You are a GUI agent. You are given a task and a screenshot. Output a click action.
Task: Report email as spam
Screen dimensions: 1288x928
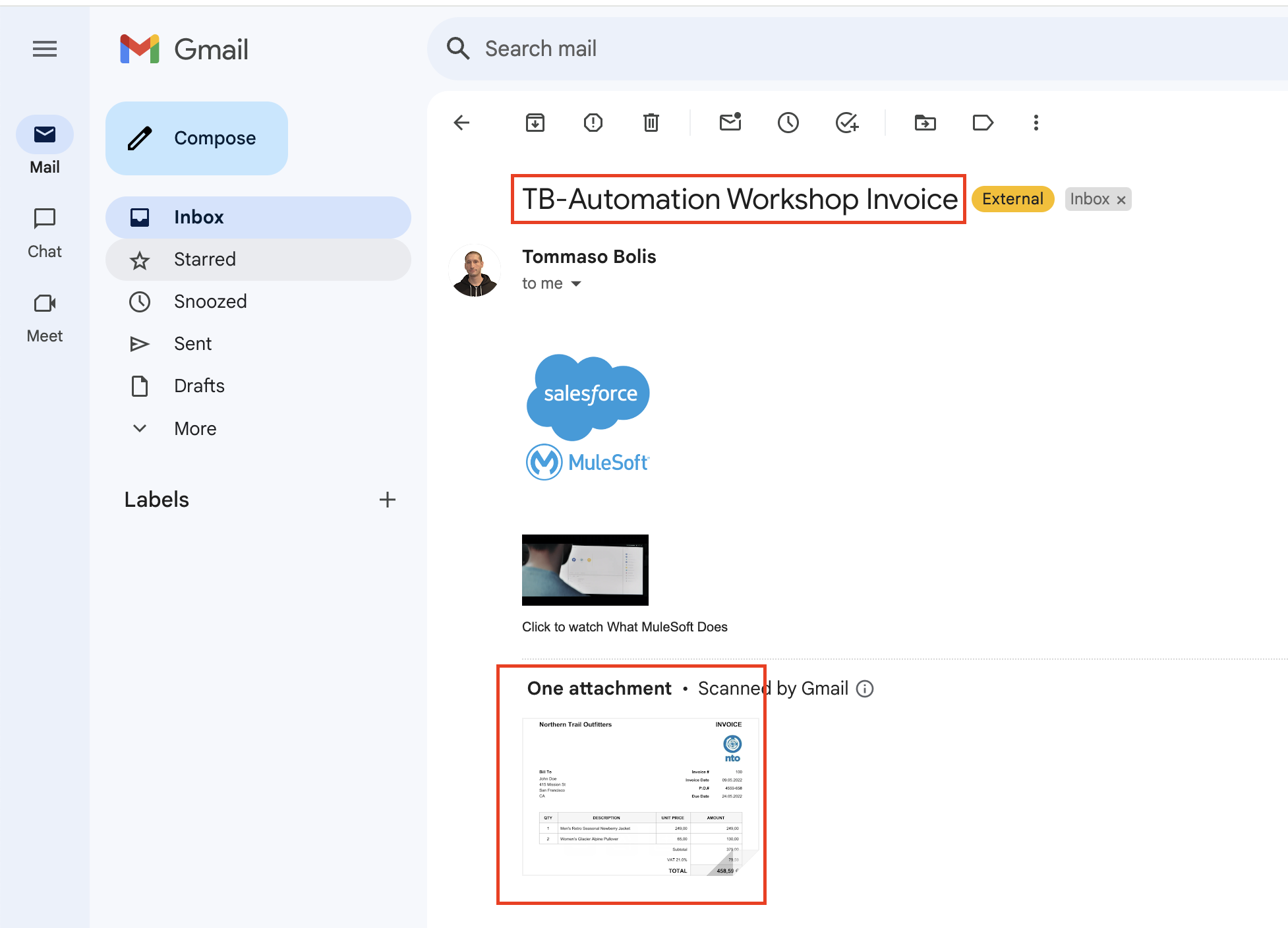pyautogui.click(x=593, y=123)
